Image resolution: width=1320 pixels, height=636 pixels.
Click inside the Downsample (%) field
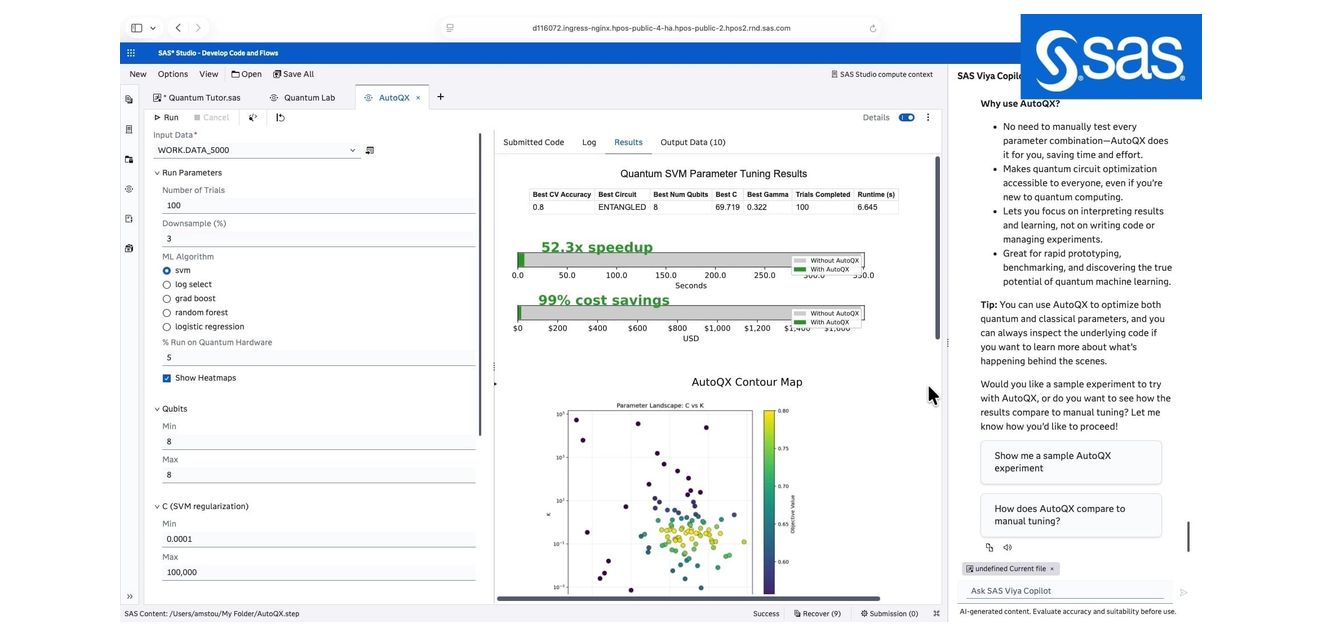(x=319, y=239)
